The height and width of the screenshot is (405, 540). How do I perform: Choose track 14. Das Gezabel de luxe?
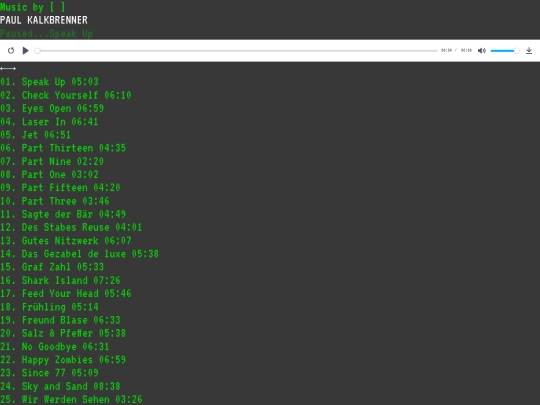79,254
